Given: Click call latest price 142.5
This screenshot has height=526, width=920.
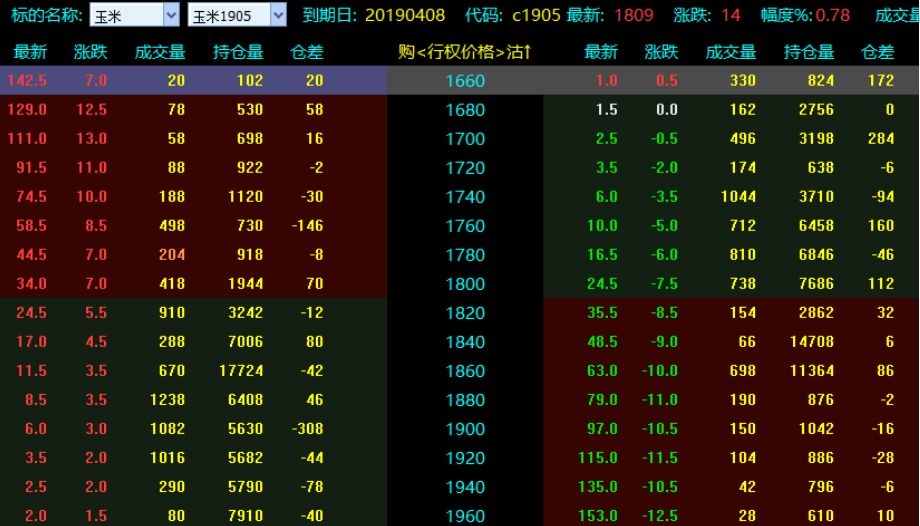Looking at the screenshot, I should (27, 81).
